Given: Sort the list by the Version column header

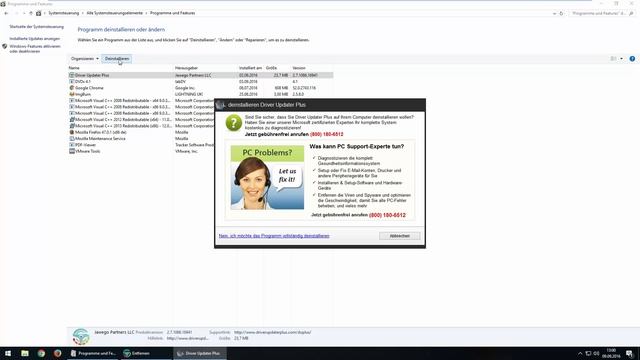Looking at the screenshot, I should tap(312, 68).
